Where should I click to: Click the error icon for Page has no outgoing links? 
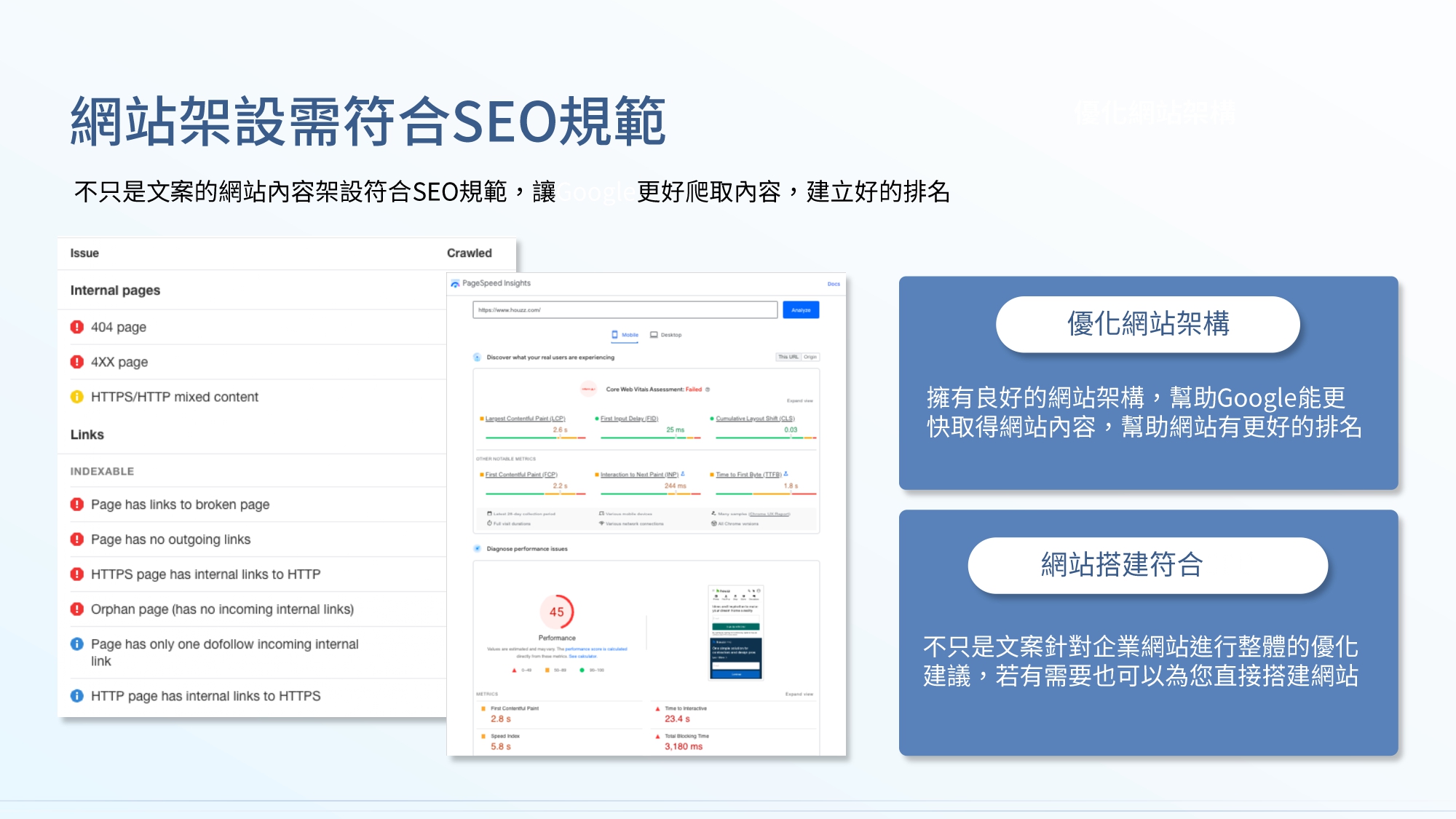pos(77,539)
